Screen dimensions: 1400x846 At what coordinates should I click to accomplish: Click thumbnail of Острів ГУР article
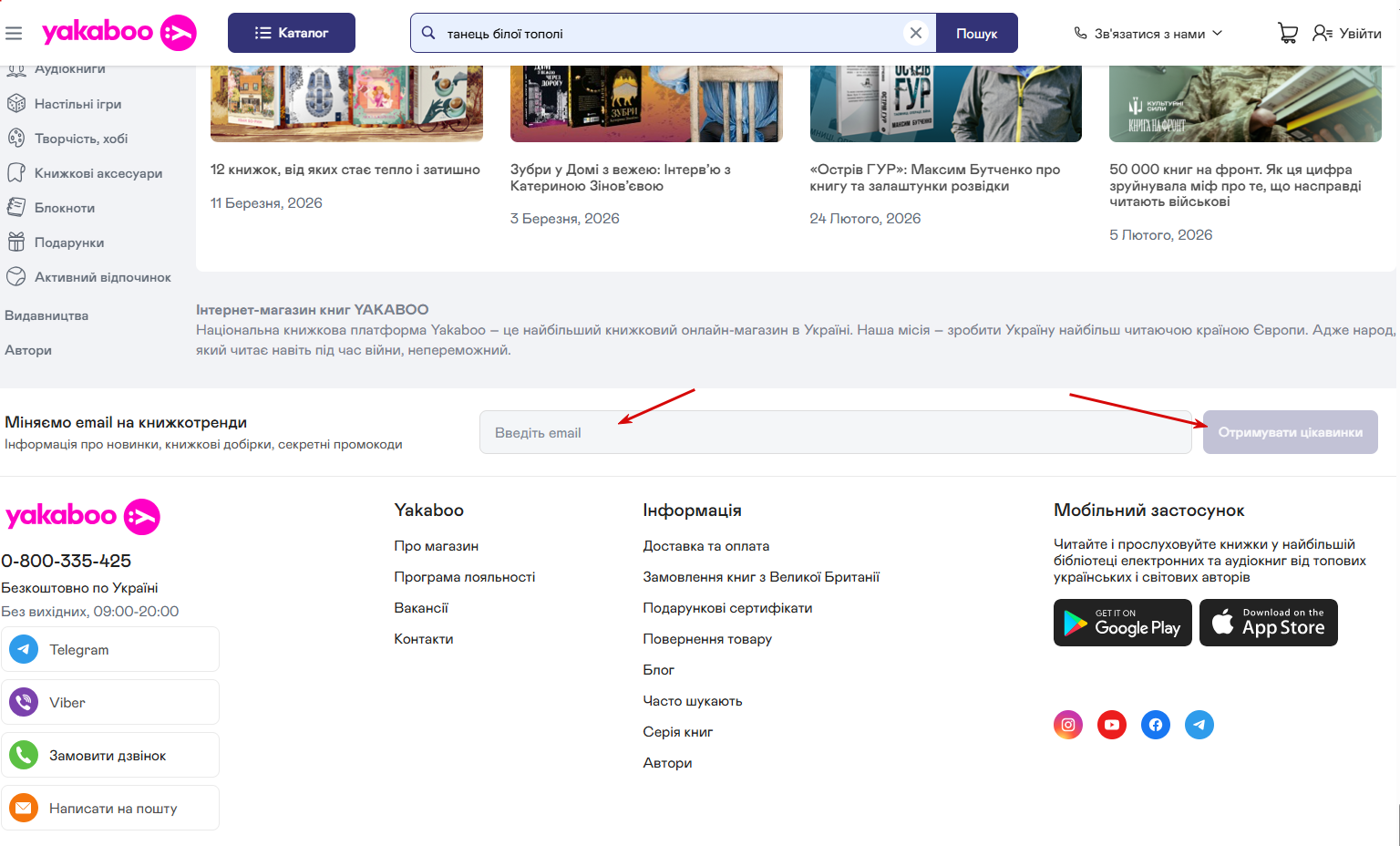[x=946, y=103]
